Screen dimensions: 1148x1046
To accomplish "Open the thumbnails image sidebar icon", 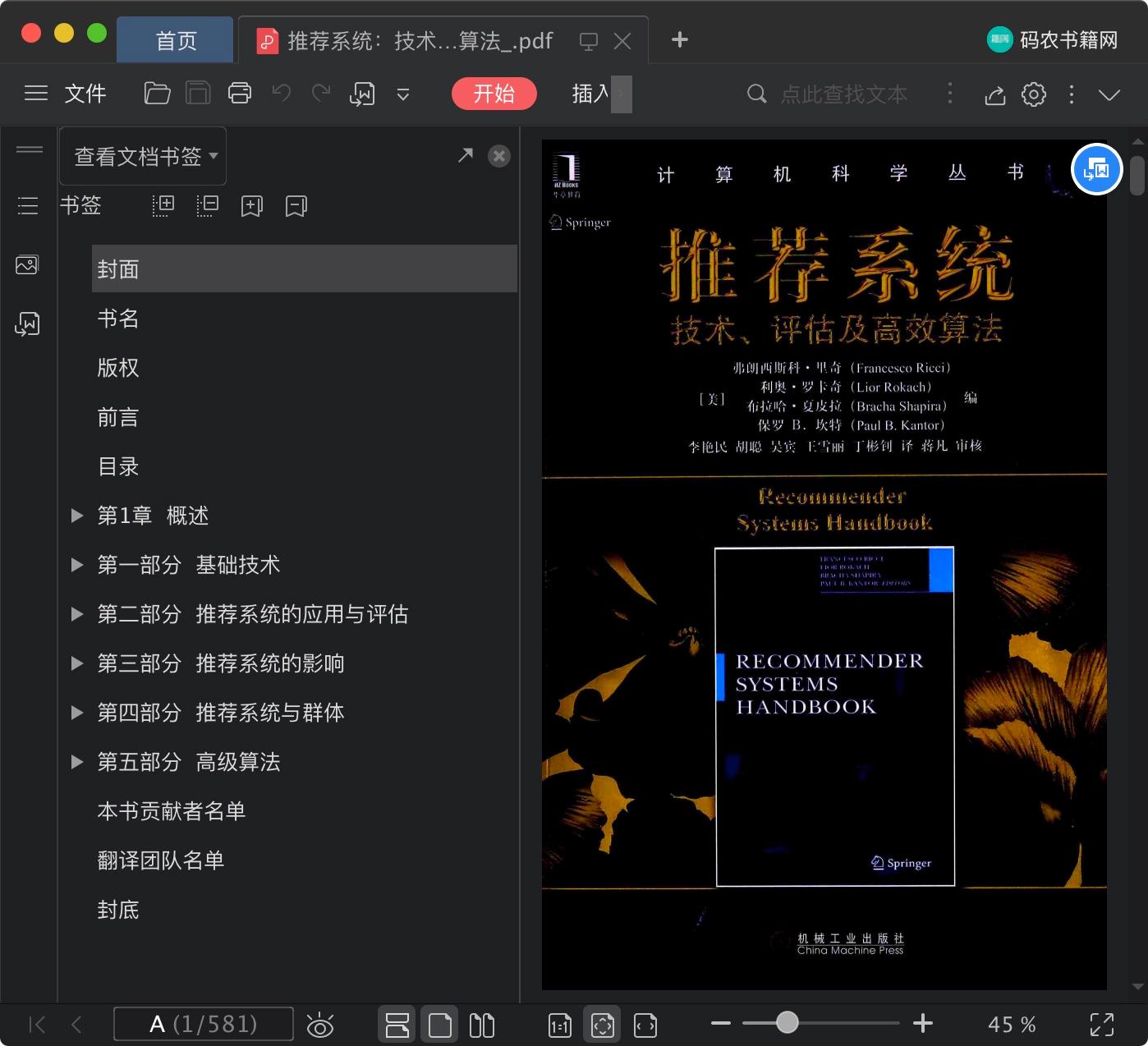I will point(27,265).
